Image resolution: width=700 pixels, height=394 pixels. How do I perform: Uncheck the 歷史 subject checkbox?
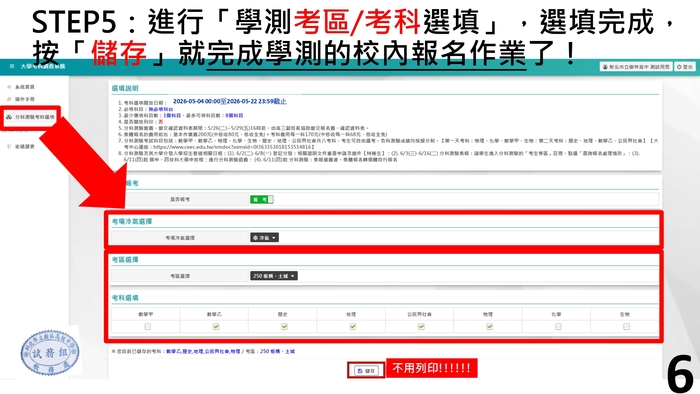point(284,327)
